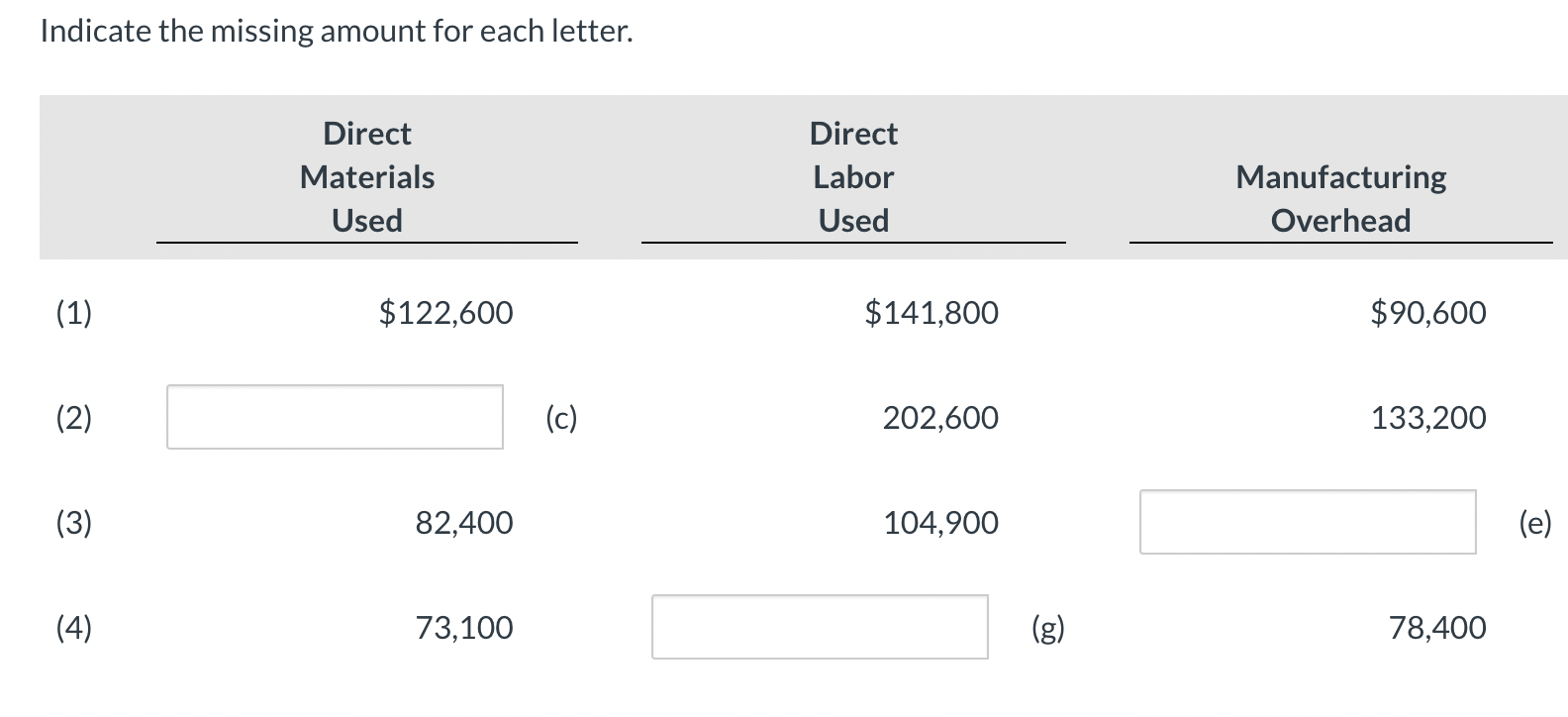Click the $141,800 direct labor value

pos(931,313)
